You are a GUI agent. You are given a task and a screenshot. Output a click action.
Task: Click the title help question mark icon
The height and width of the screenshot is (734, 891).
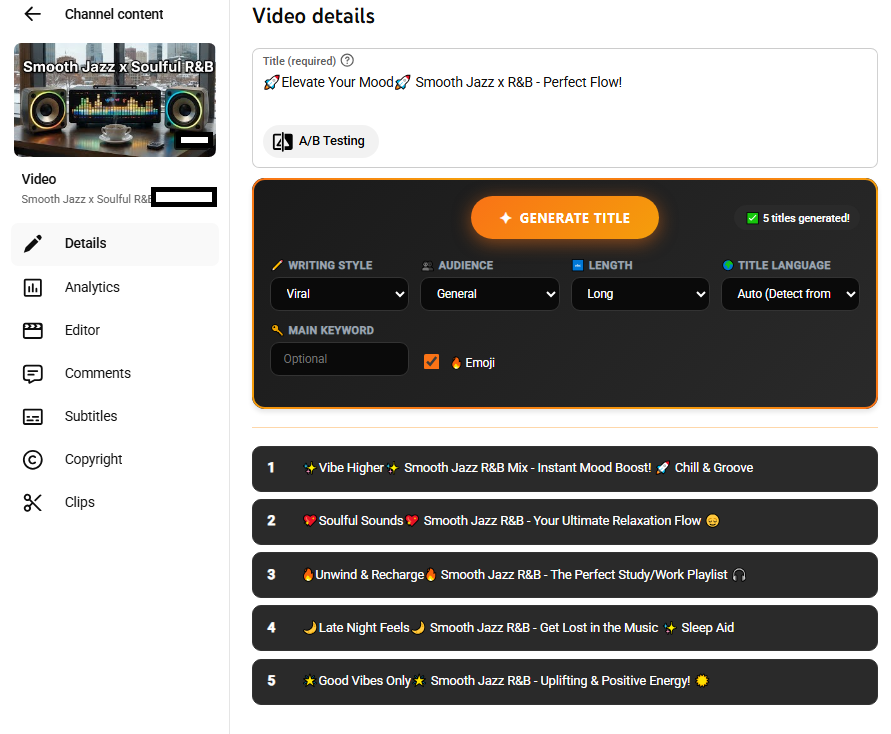[347, 61]
